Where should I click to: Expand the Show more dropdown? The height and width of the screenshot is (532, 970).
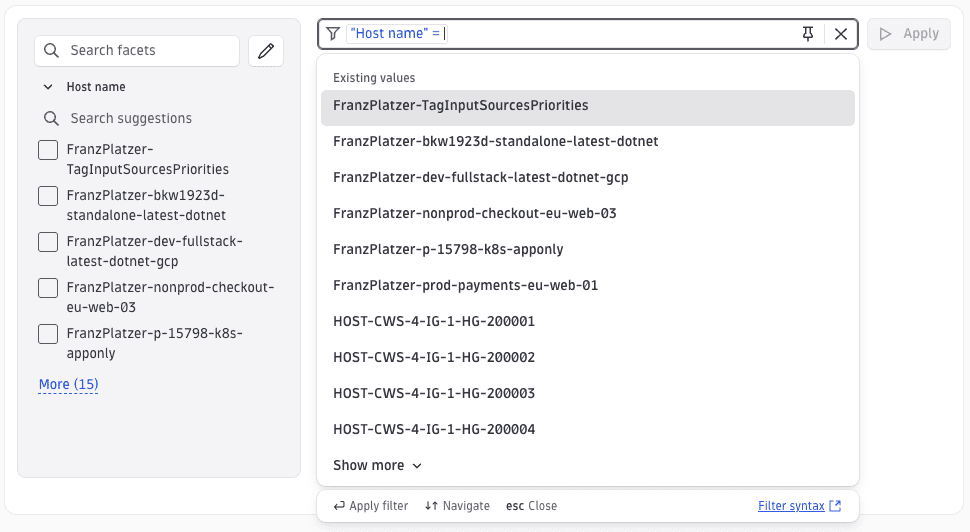tap(377, 465)
